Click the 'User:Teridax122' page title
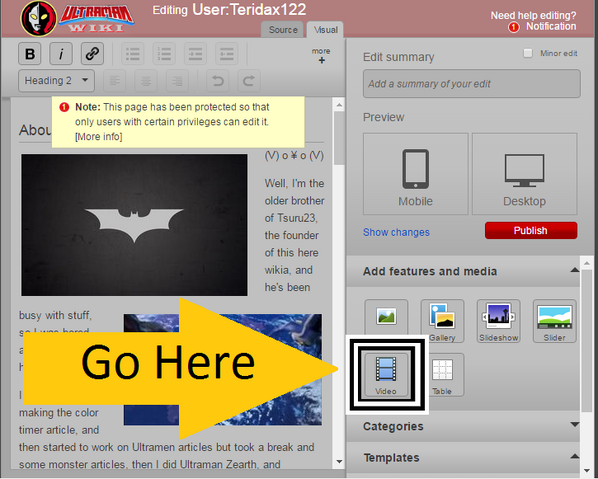 [249, 10]
